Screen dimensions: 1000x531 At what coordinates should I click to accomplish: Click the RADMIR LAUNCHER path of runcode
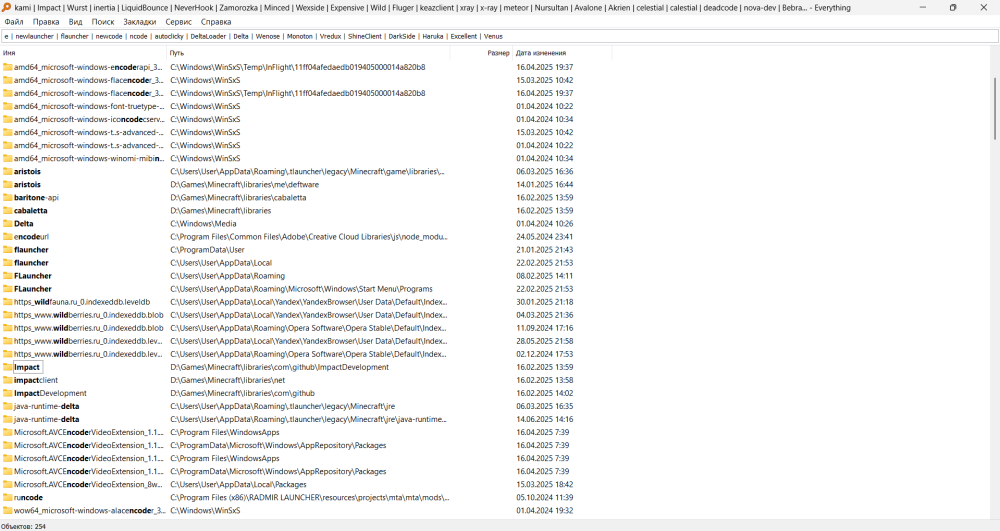pyautogui.click(x=309, y=497)
